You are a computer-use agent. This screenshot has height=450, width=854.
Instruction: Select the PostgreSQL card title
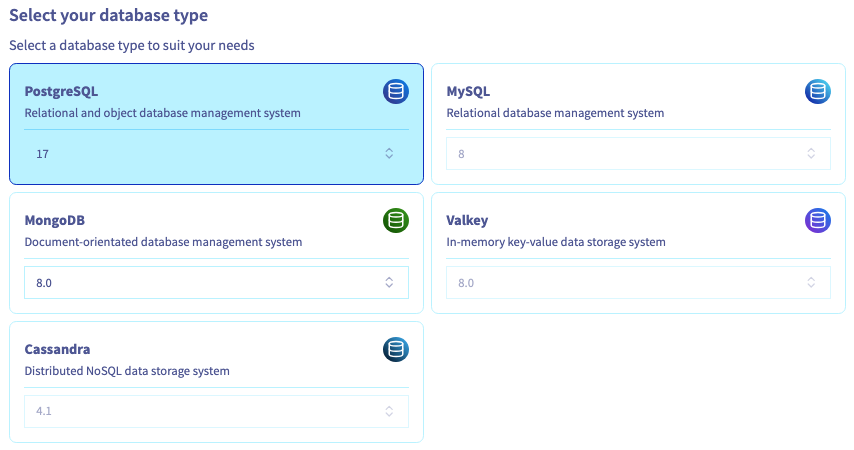tap(62, 92)
